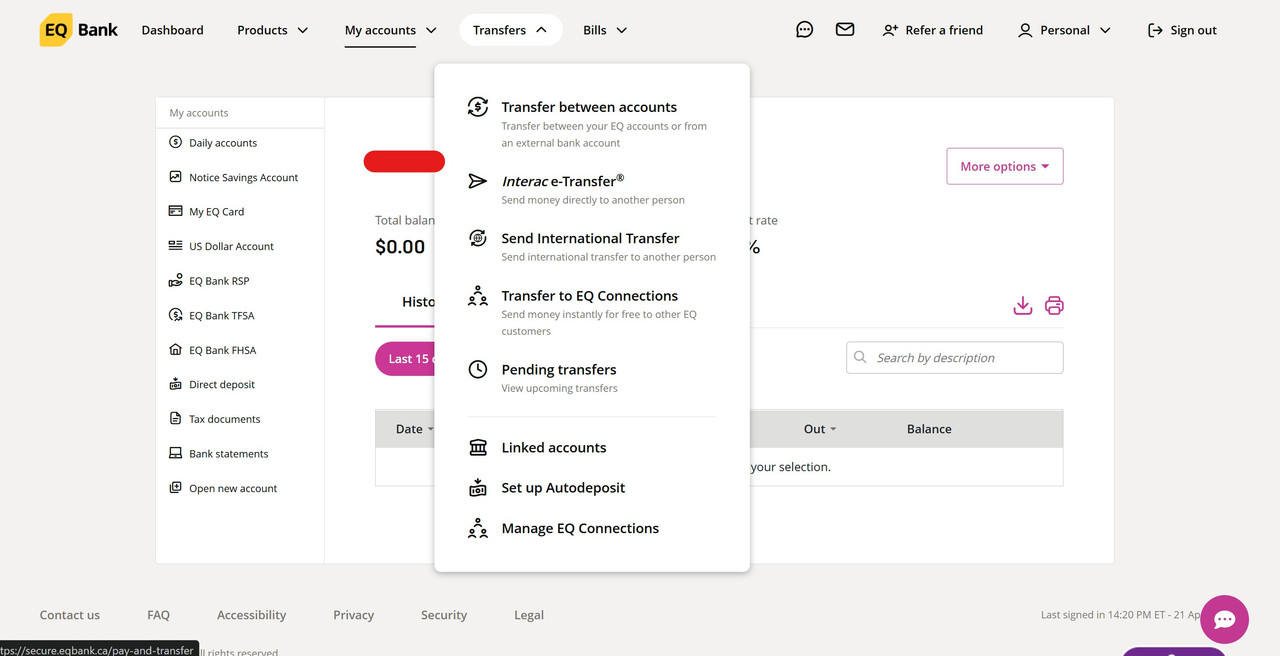Click the Set up Autodeposit icon
Screen dimensions: 1280x656
click(478, 488)
